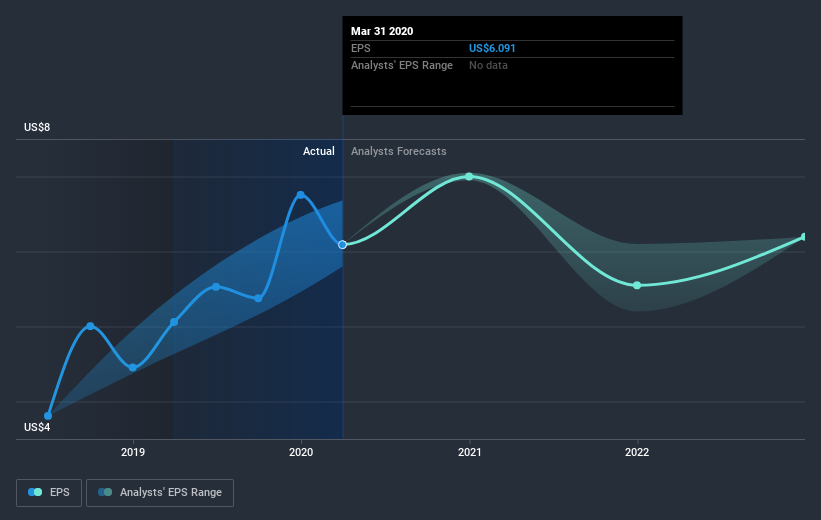This screenshot has height=520, width=821.
Task: Select the 2022 forecast data point
Action: click(x=637, y=285)
